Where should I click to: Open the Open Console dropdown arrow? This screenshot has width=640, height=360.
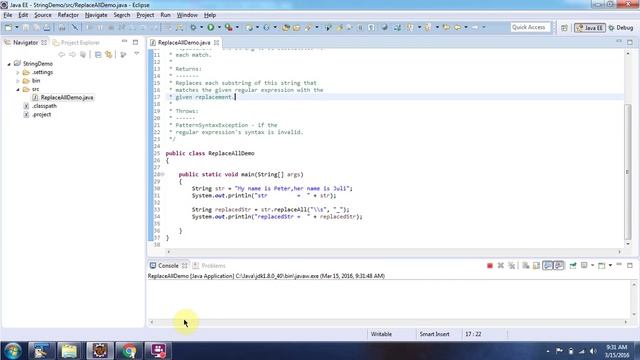click(x=610, y=266)
